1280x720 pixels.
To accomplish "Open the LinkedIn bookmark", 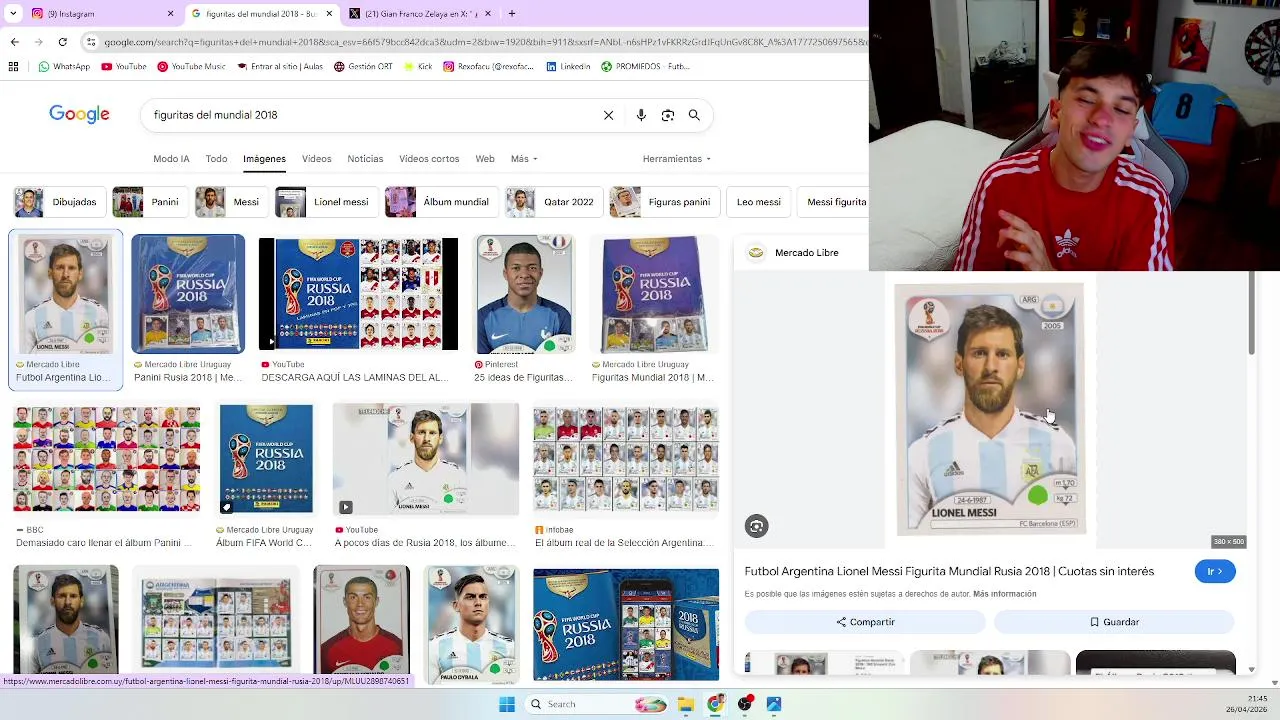I will 568,67.
